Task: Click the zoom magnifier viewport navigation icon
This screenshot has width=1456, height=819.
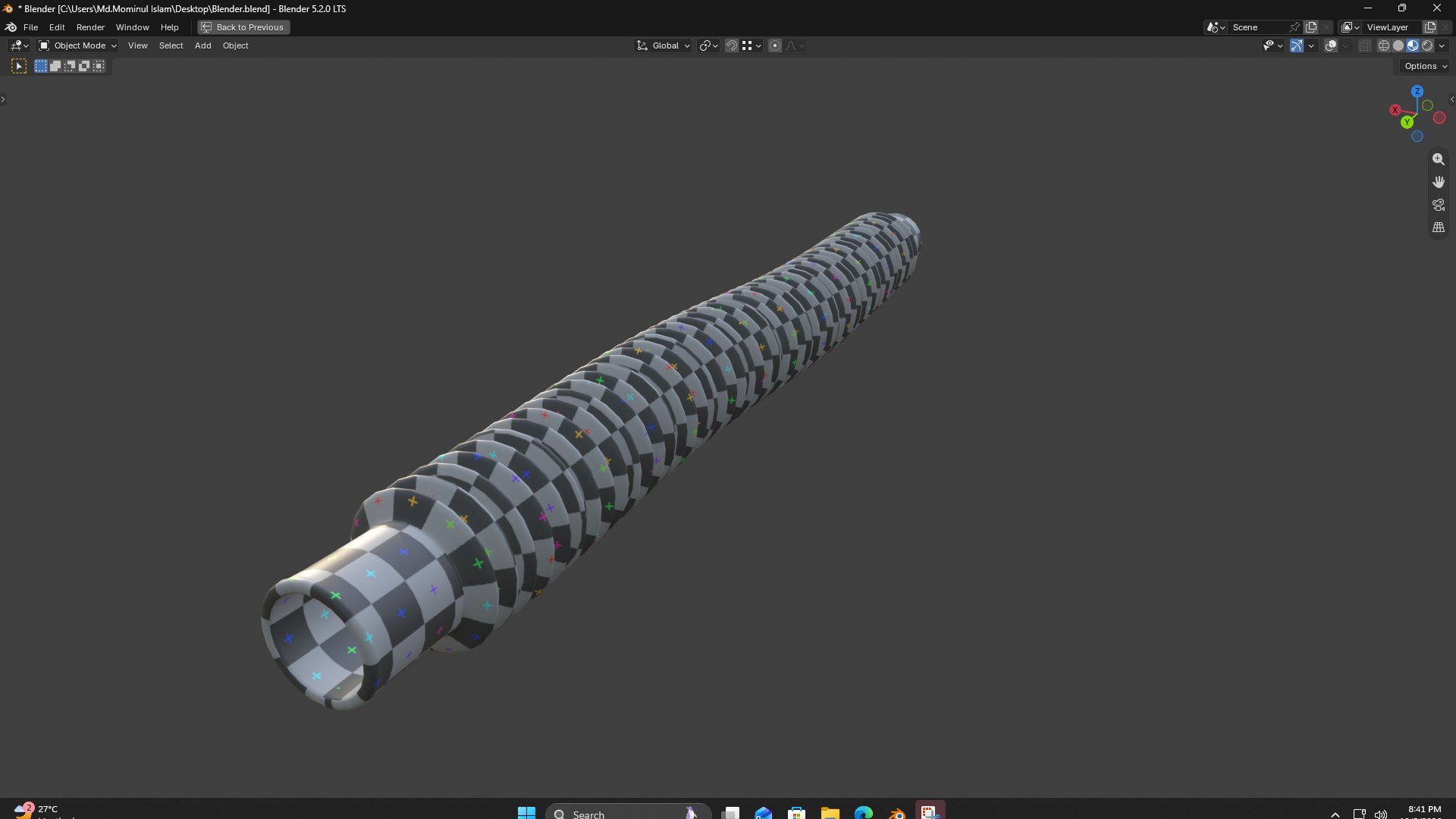Action: (1438, 159)
